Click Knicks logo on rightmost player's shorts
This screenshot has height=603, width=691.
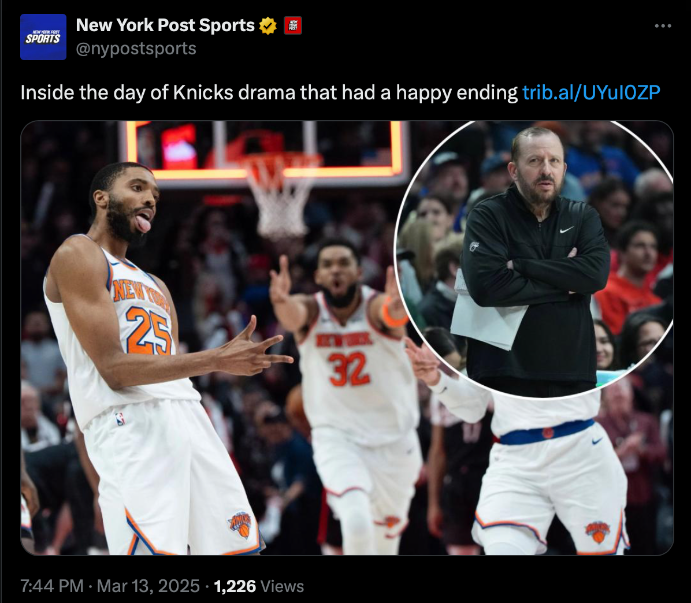(x=598, y=532)
